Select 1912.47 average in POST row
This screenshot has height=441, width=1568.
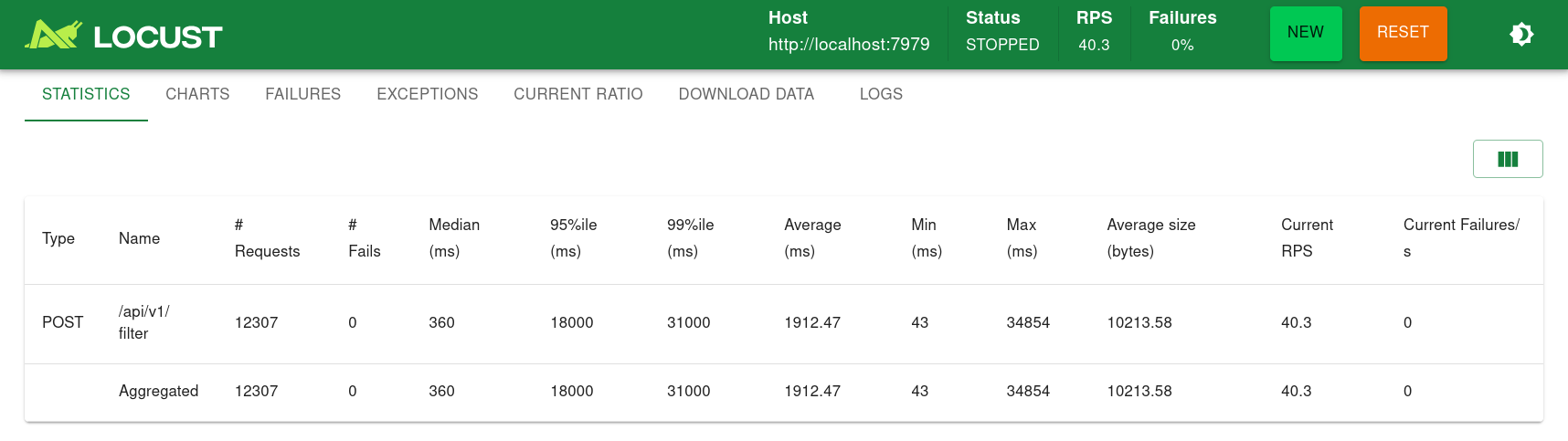pos(812,322)
